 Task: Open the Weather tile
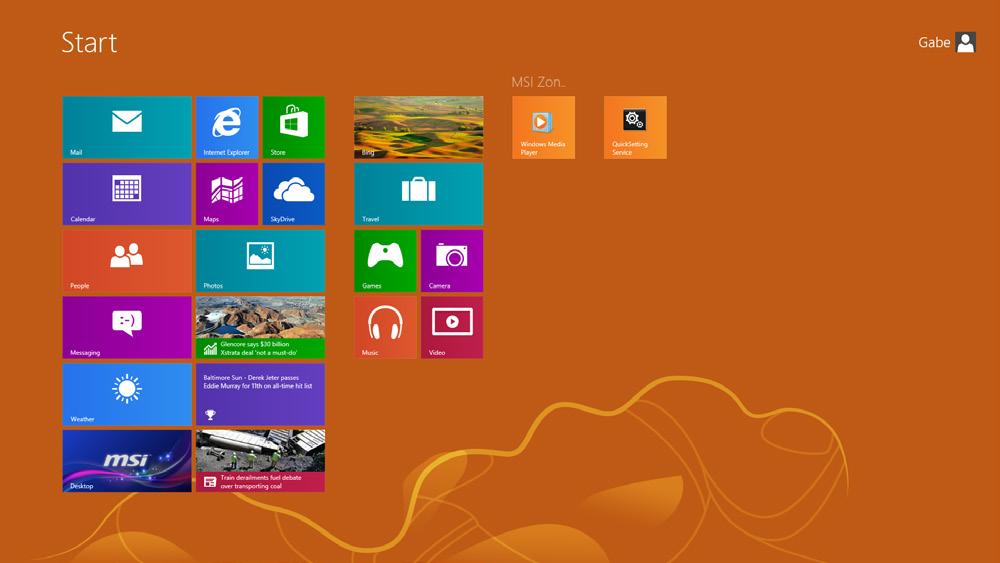pos(127,394)
